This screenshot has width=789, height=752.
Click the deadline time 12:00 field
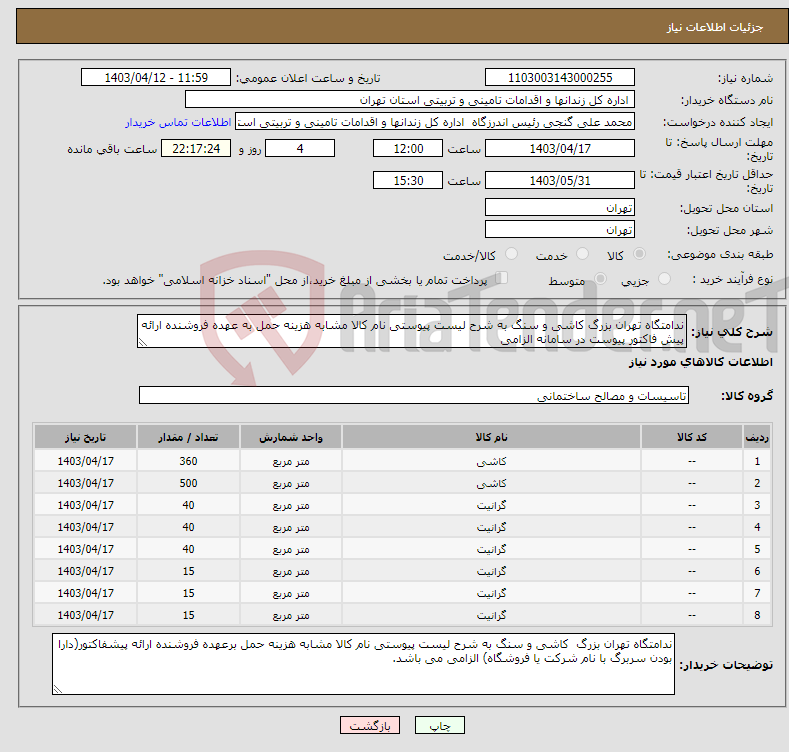click(x=408, y=148)
